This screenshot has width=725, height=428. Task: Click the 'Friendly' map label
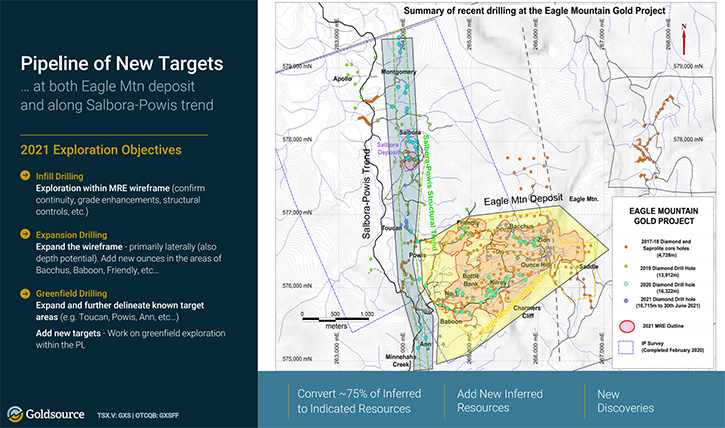(468, 223)
